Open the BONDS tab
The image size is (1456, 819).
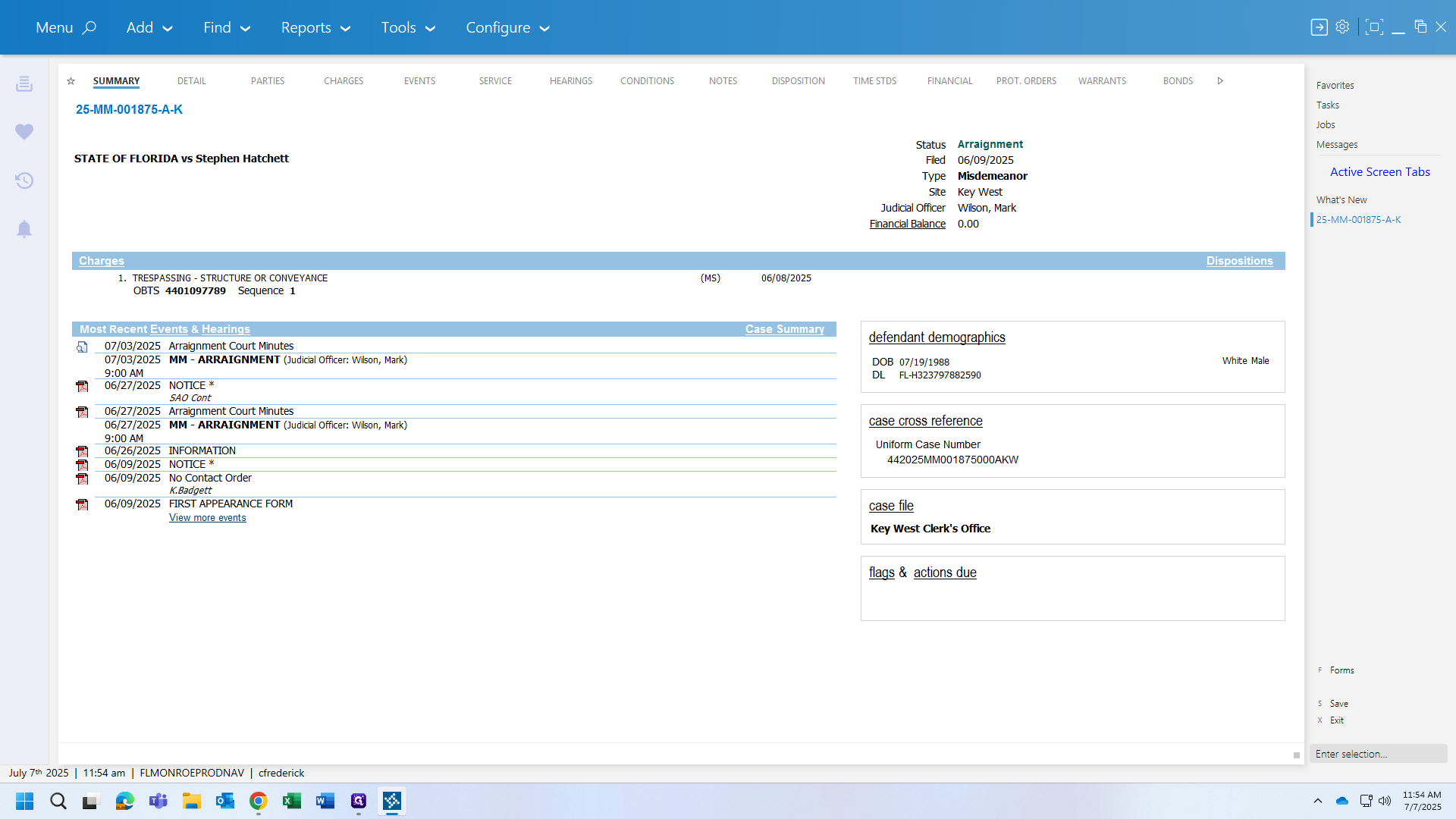click(x=1178, y=81)
